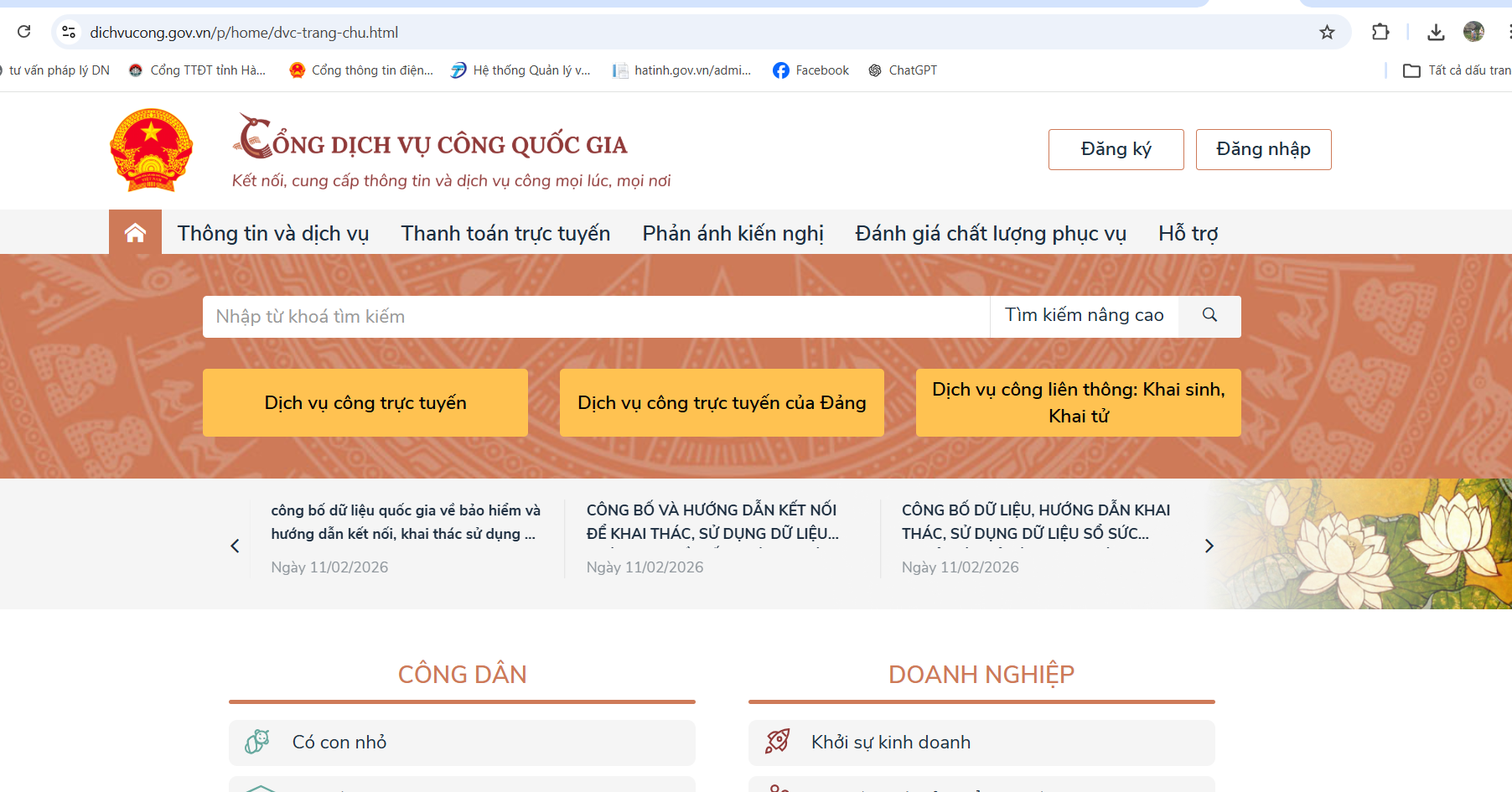Reload the page with refresh icon
Viewport: 1512px width, 792px height.
tap(24, 32)
